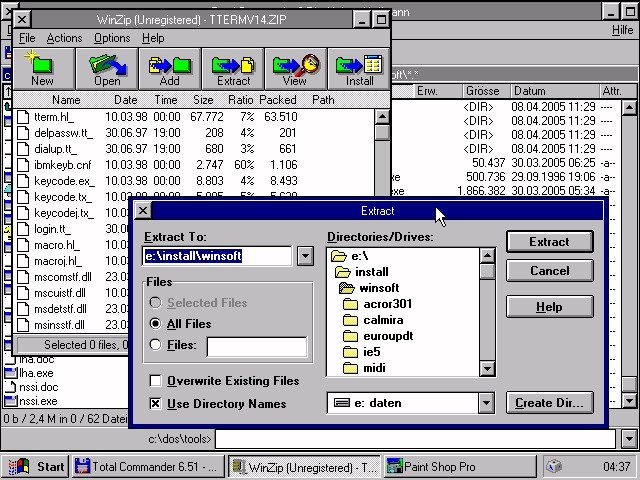640x480 pixels.
Task: Sort WinZip list by Name column header
Action: pos(66,100)
